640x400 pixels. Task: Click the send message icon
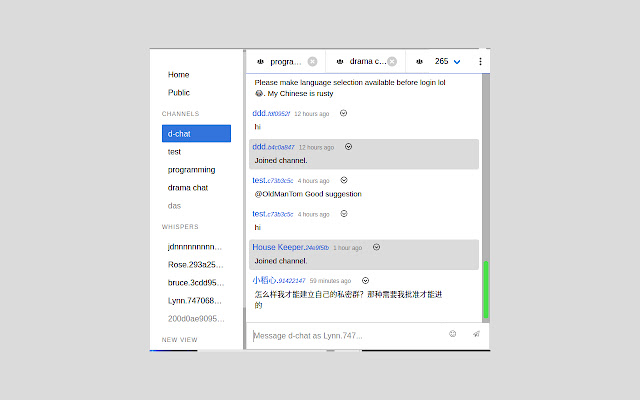476,334
